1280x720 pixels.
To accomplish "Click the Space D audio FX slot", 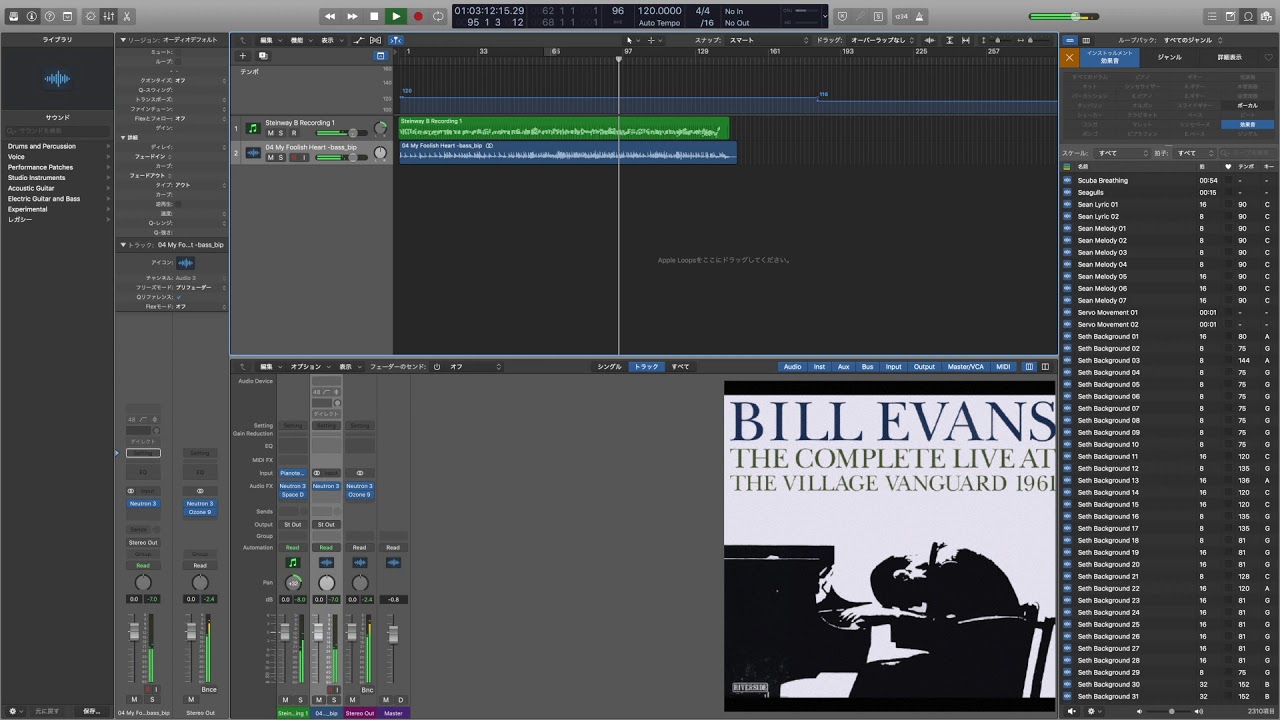I will point(293,495).
